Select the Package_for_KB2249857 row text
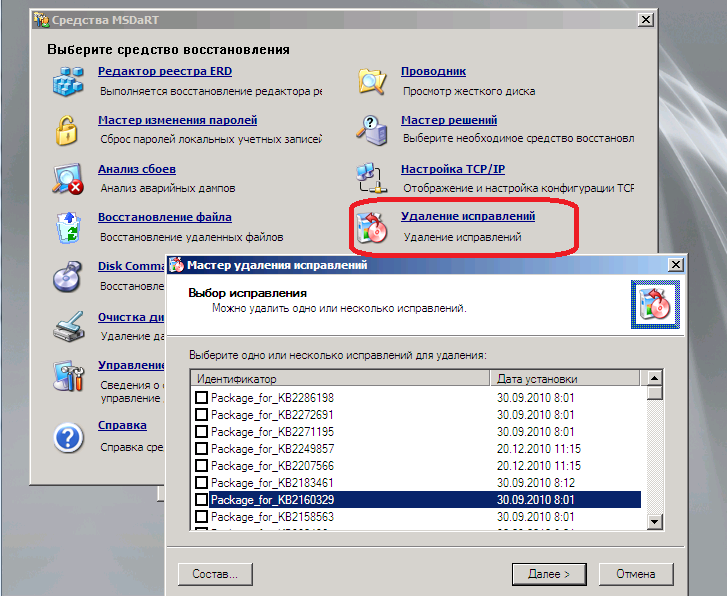The height and width of the screenshot is (596, 727). click(x=272, y=449)
